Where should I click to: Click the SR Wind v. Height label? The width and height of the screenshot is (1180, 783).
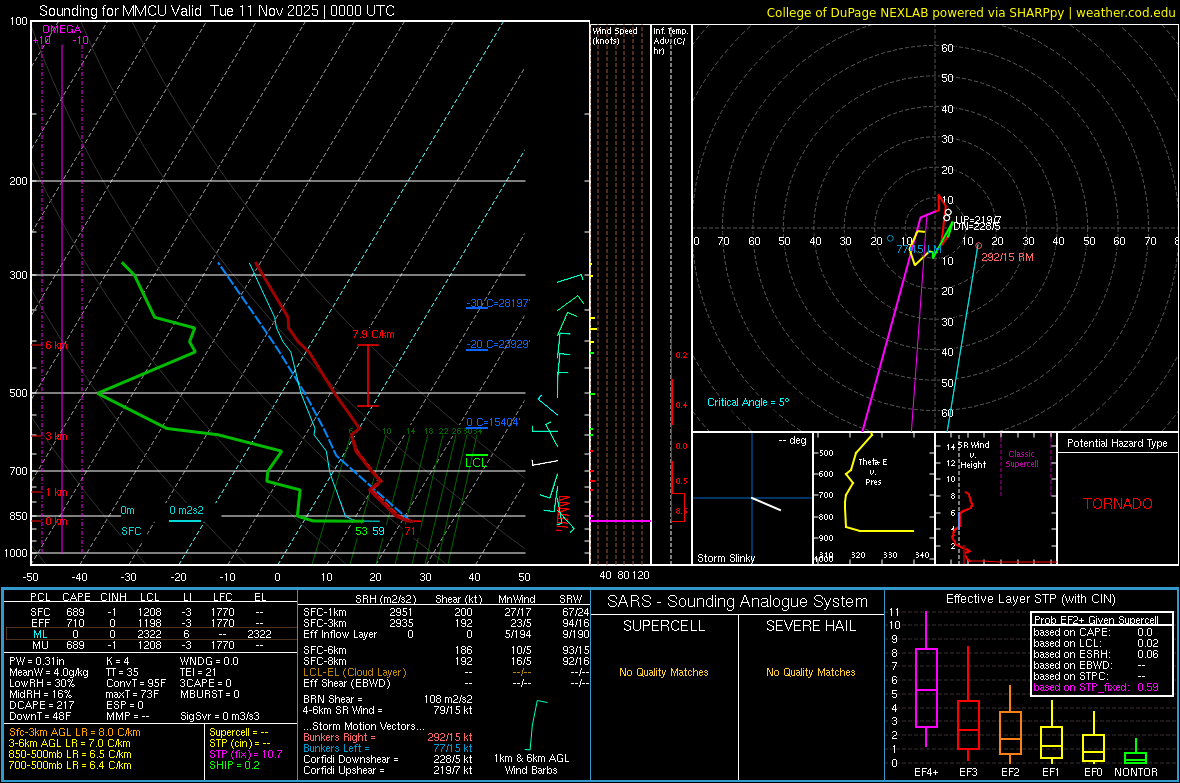(973, 455)
